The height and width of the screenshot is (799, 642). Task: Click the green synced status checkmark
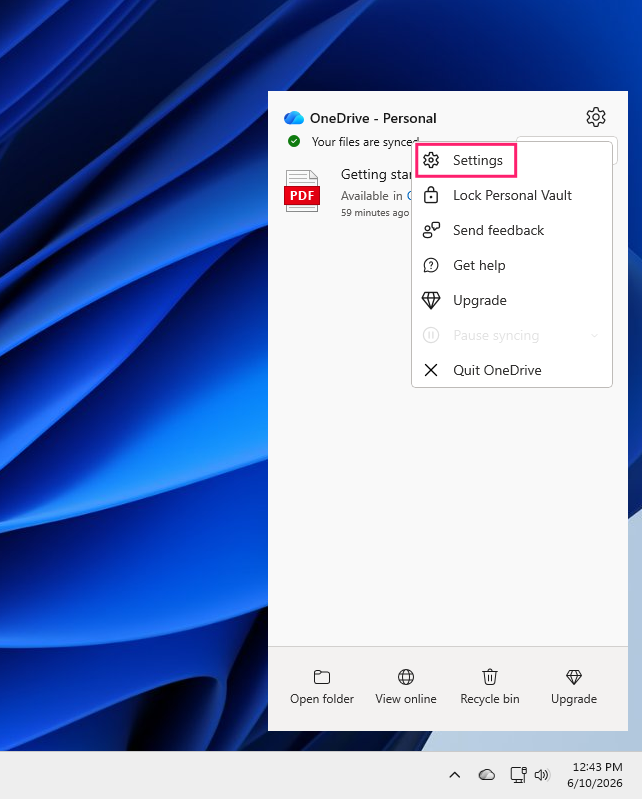pyautogui.click(x=294, y=141)
